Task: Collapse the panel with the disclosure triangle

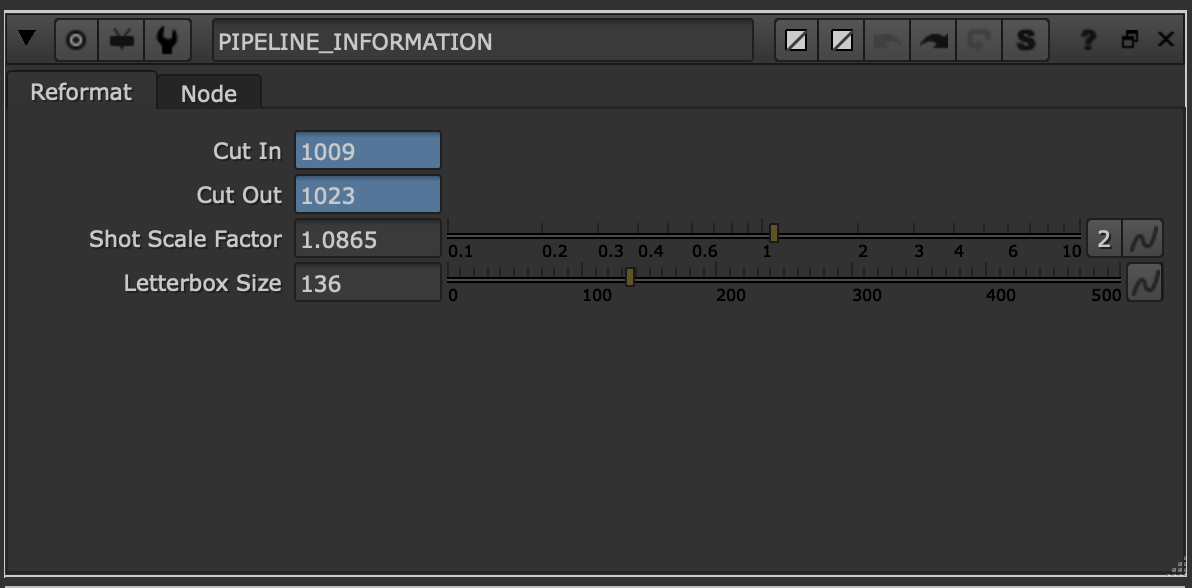Action: pyautogui.click(x=27, y=40)
